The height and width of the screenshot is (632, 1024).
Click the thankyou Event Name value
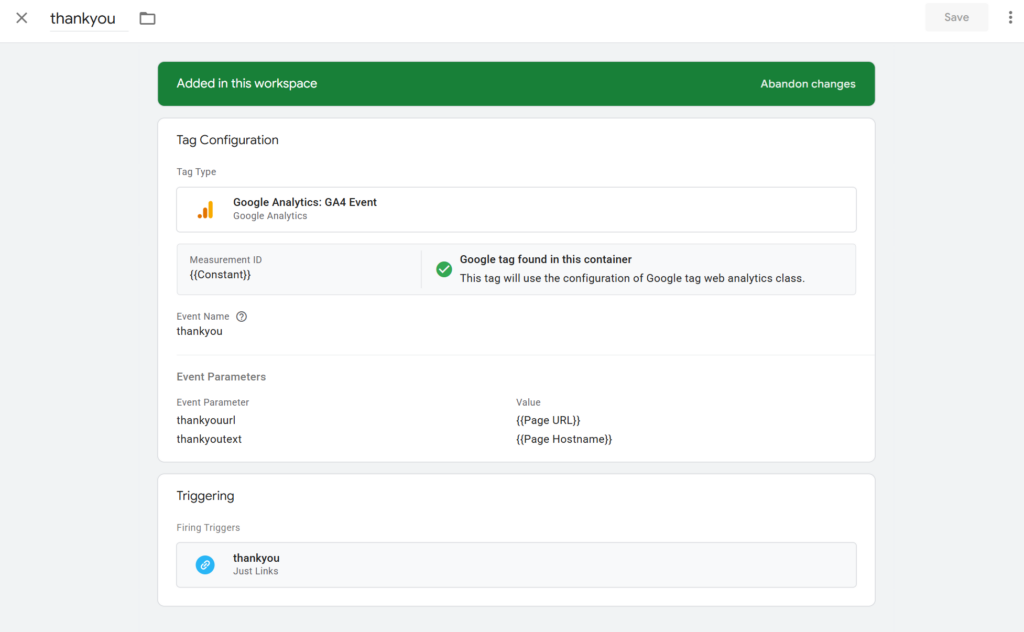[x=200, y=331]
